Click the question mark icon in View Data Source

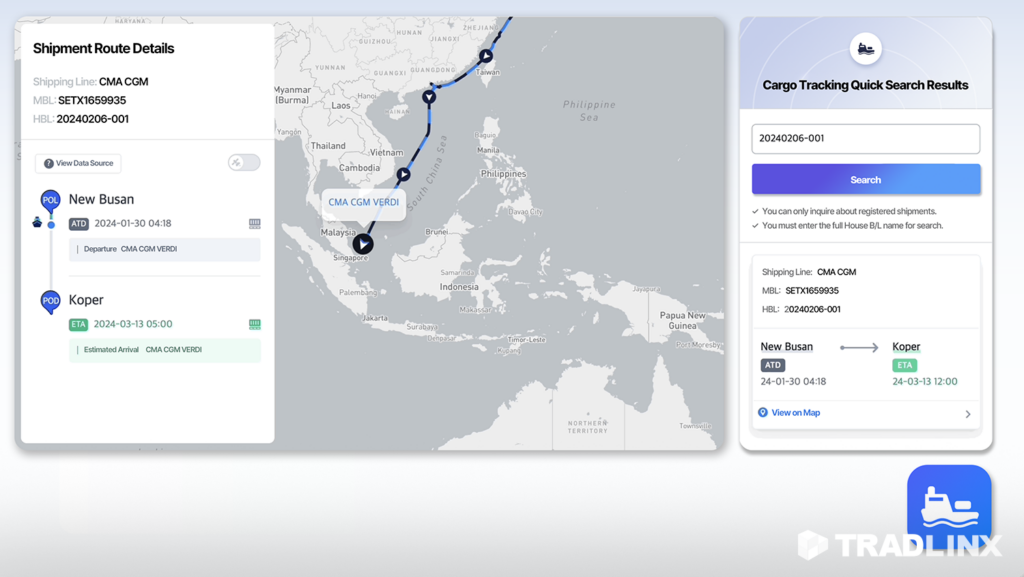pos(48,163)
